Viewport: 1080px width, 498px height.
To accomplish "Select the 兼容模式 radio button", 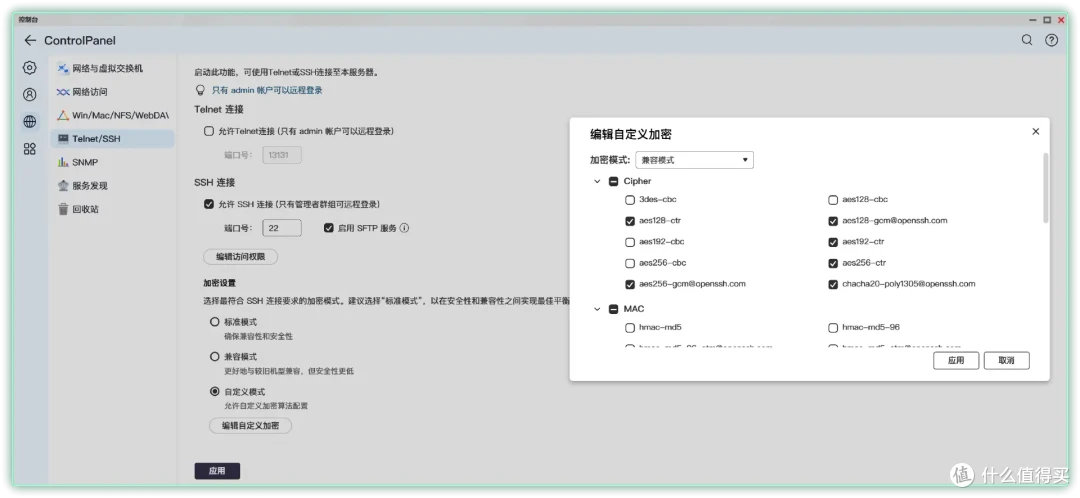I will (x=214, y=357).
